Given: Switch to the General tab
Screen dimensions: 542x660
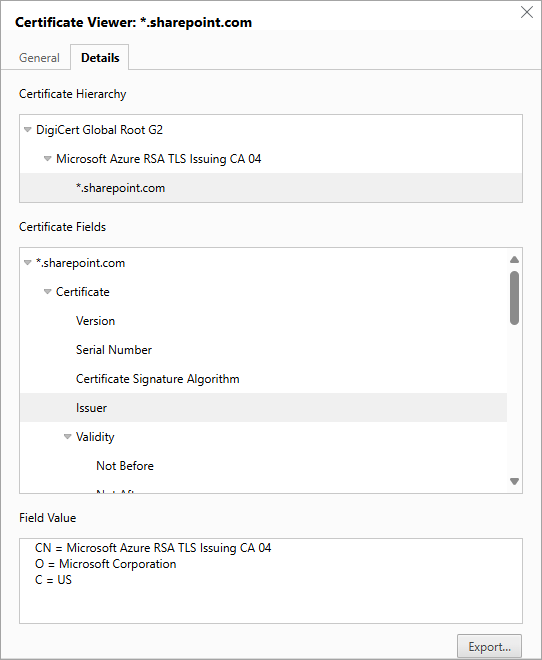Looking at the screenshot, I should pyautogui.click(x=39, y=58).
